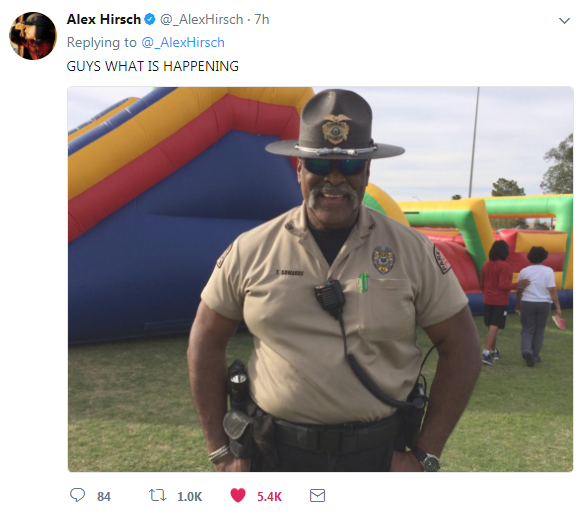The width and height of the screenshot is (582, 516).
Task: Click the reply speech bubble icon
Action: click(78, 496)
